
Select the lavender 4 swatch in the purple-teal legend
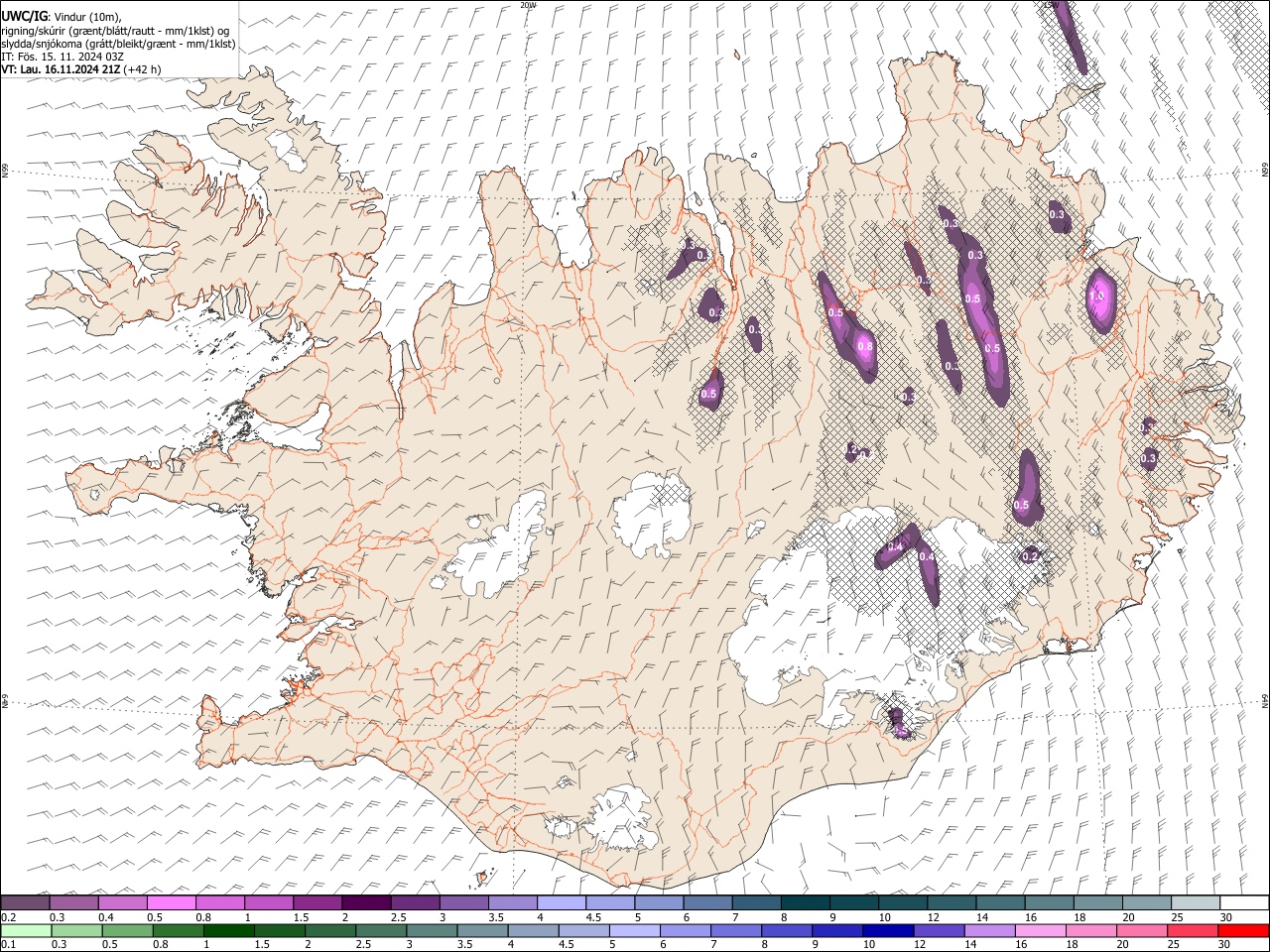(x=561, y=902)
